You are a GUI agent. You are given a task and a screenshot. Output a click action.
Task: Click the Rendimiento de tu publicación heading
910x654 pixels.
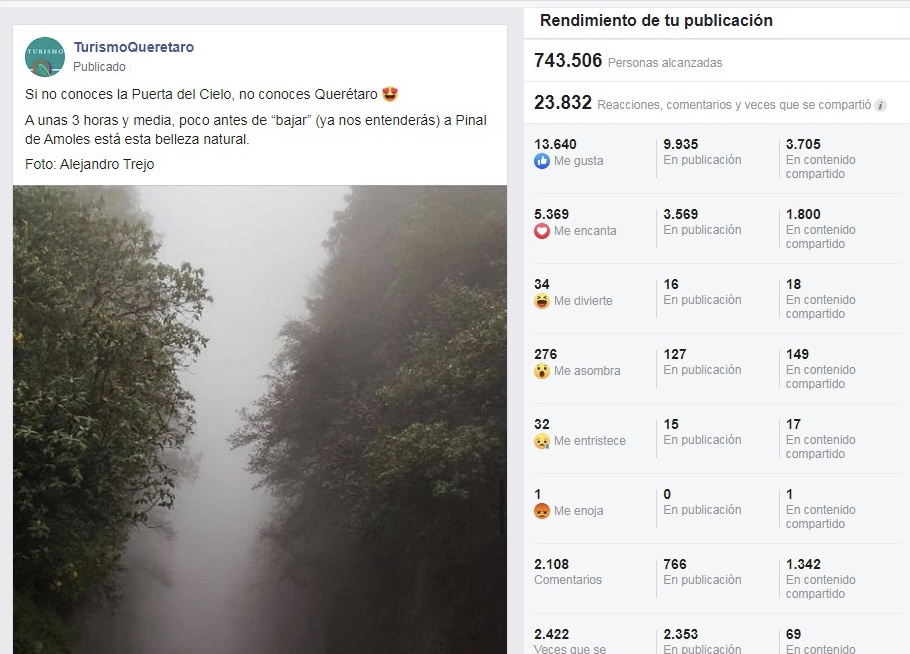[656, 21]
